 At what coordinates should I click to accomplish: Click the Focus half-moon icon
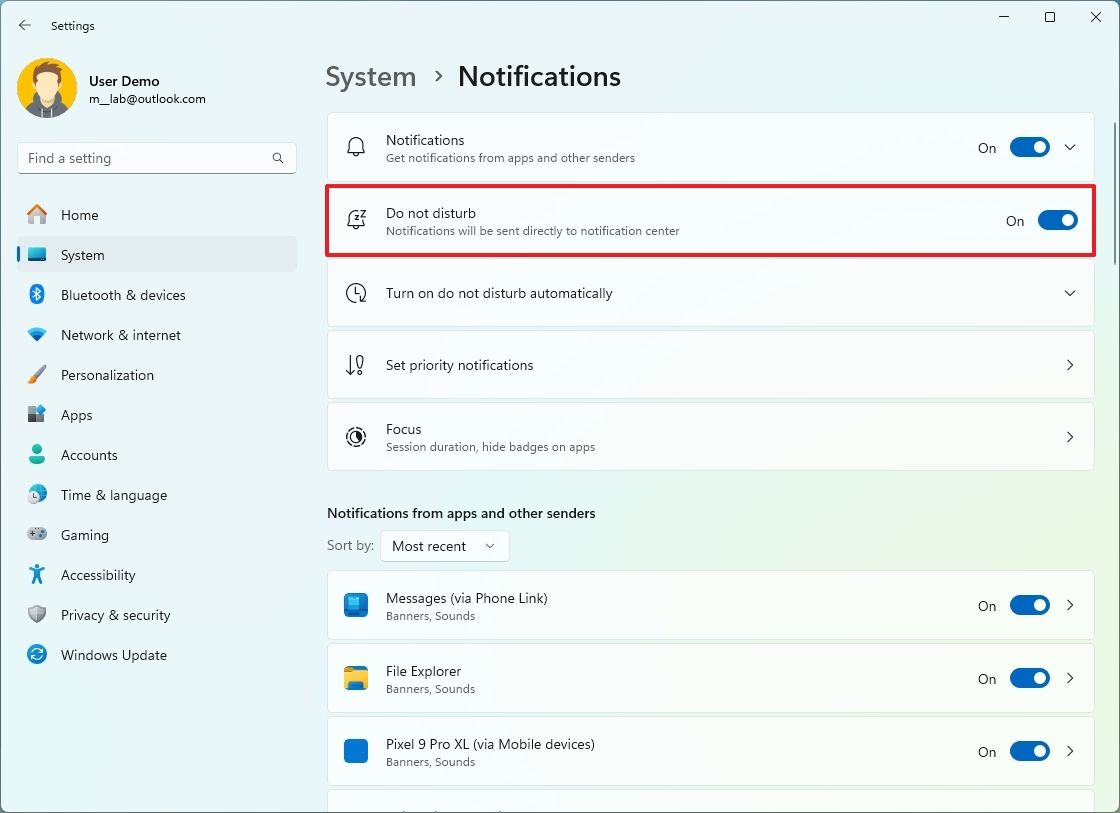[356, 437]
